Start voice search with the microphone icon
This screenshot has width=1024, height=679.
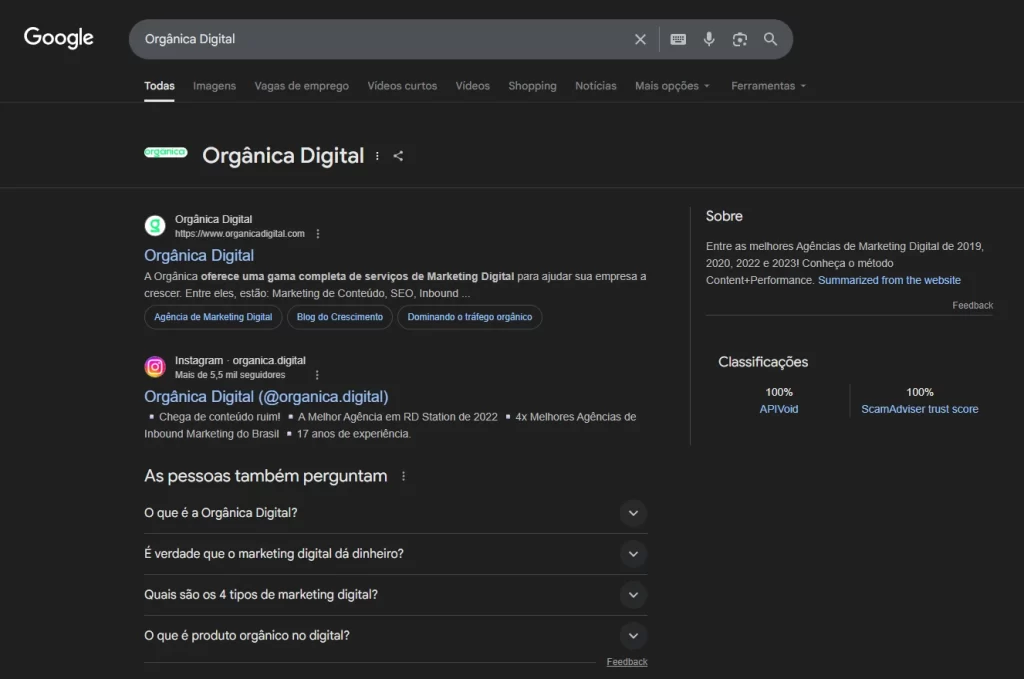pos(709,39)
